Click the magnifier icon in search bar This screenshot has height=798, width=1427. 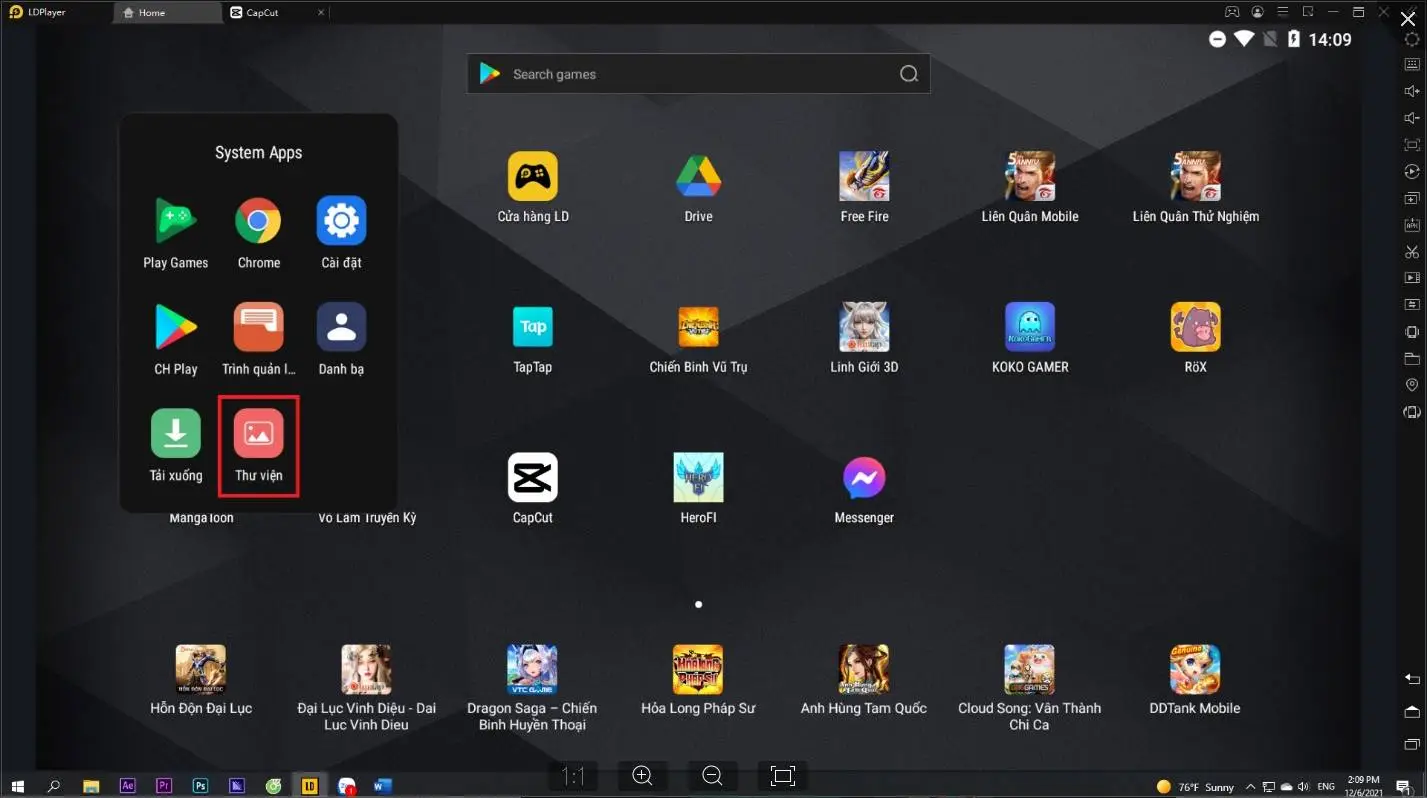pyautogui.click(x=908, y=74)
